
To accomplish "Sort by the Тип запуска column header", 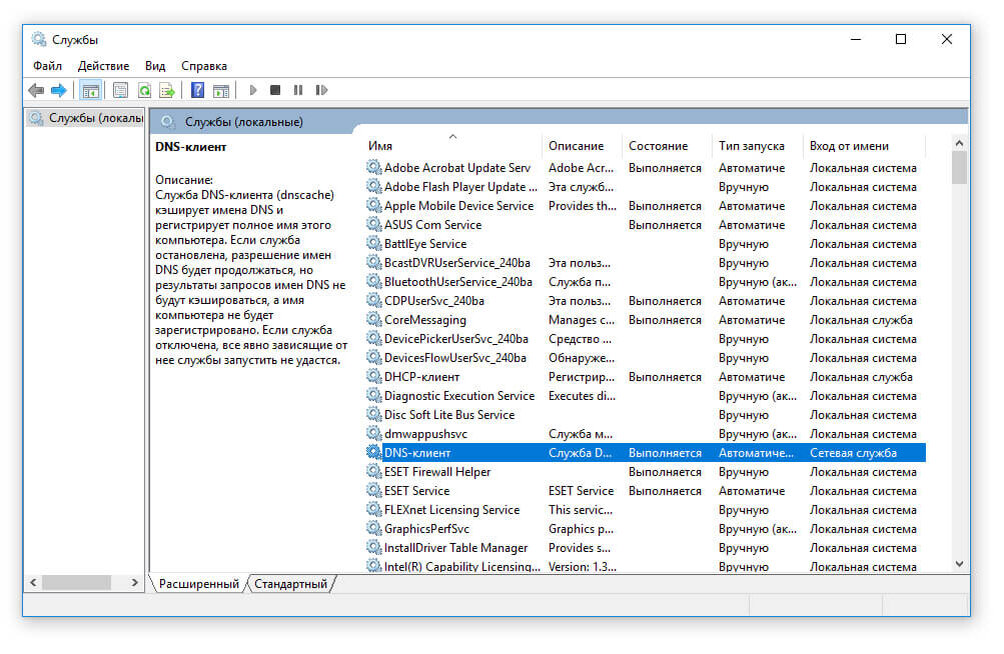I will (757, 145).
